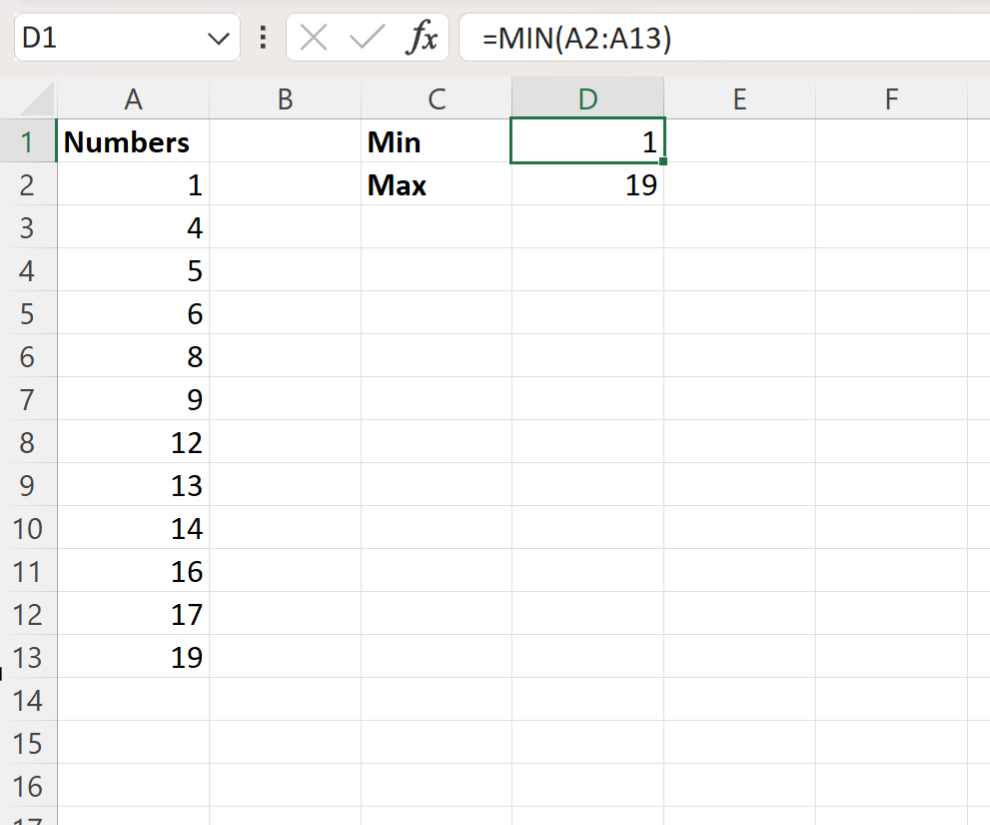The height and width of the screenshot is (825, 990).
Task: Select column D header
Action: [588, 99]
